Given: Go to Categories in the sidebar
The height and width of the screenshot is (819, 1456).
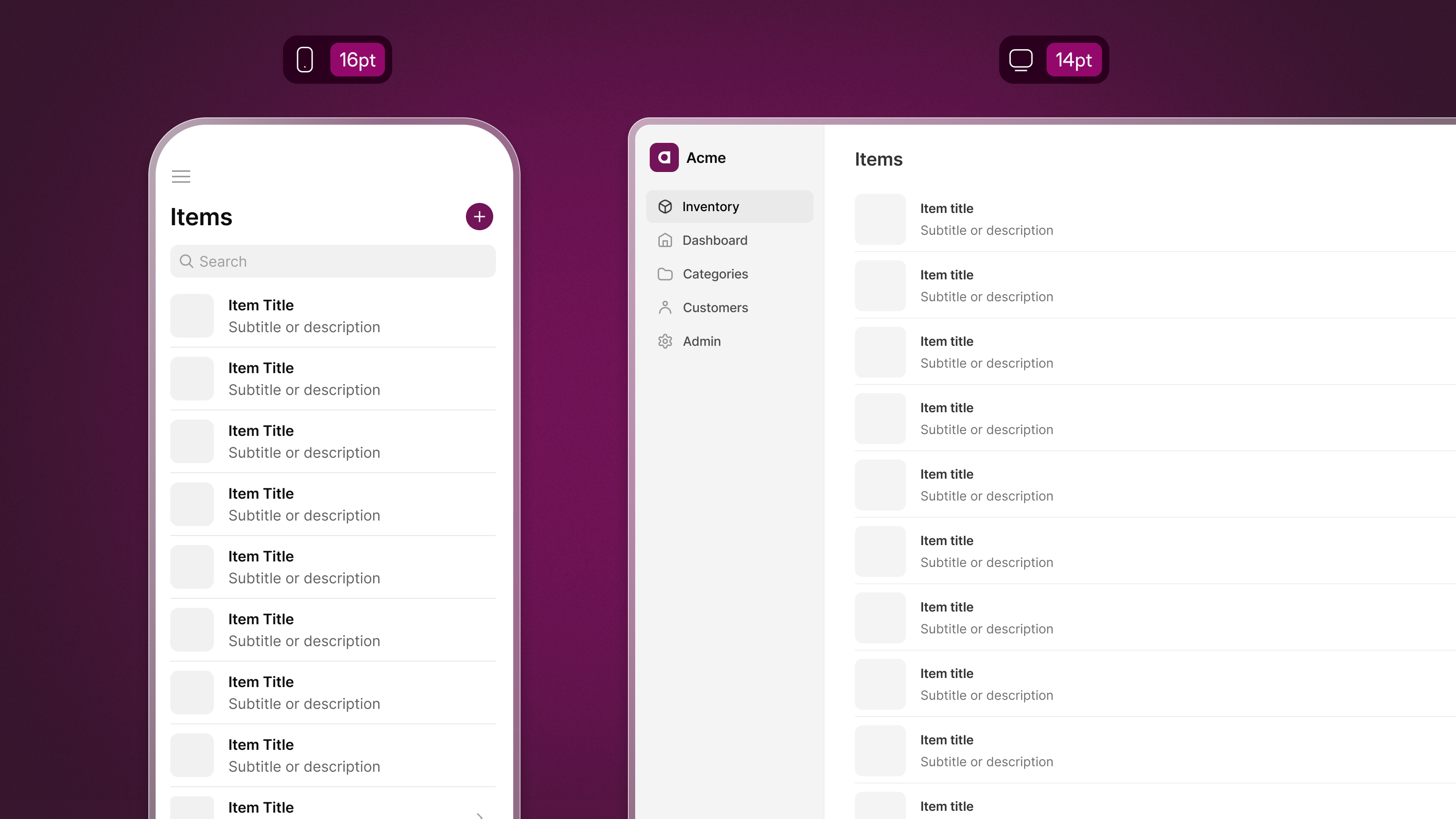Looking at the screenshot, I should pos(730,274).
